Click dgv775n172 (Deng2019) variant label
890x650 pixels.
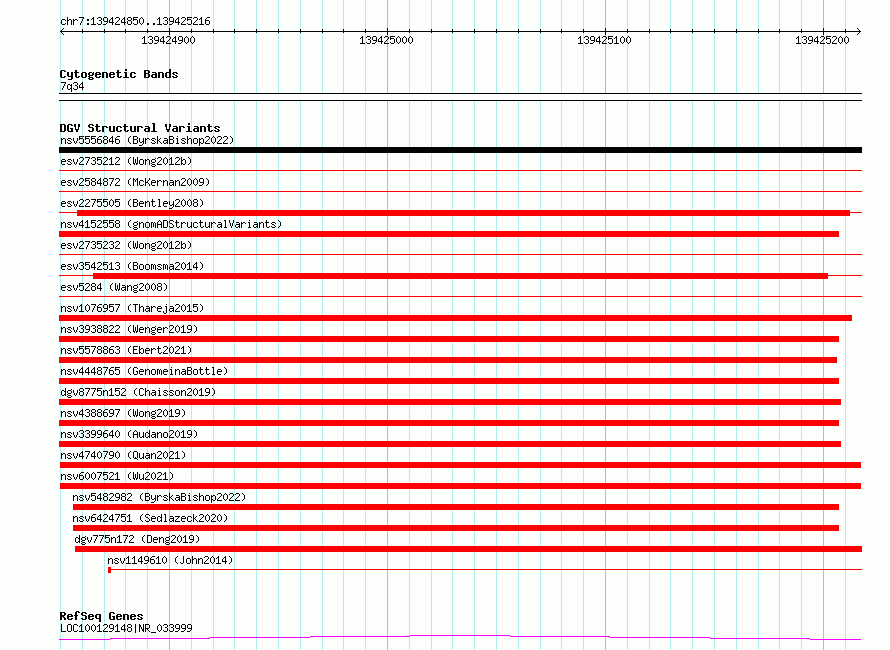137,539
